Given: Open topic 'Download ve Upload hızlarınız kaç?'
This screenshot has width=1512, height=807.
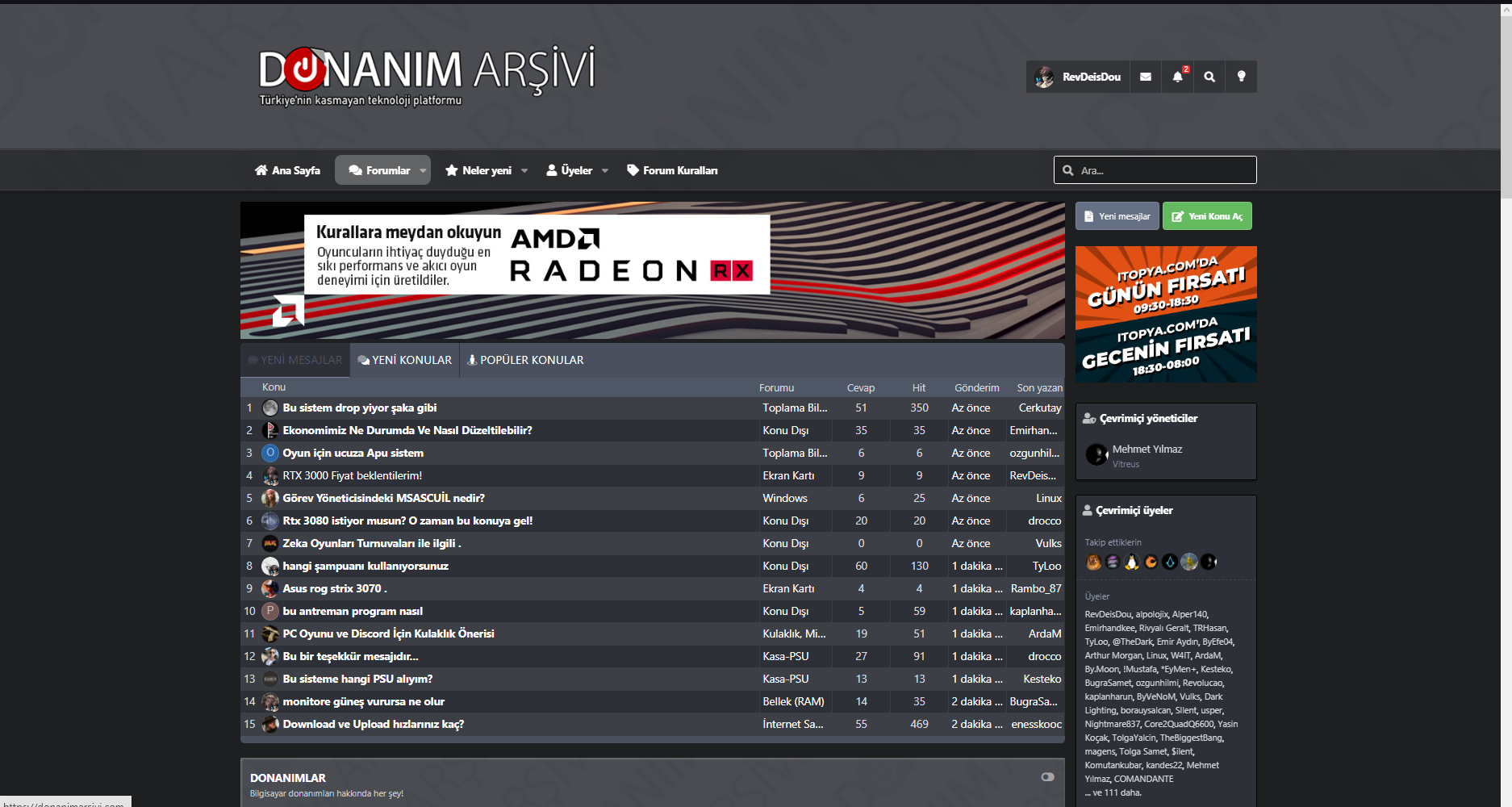Looking at the screenshot, I should [373, 724].
